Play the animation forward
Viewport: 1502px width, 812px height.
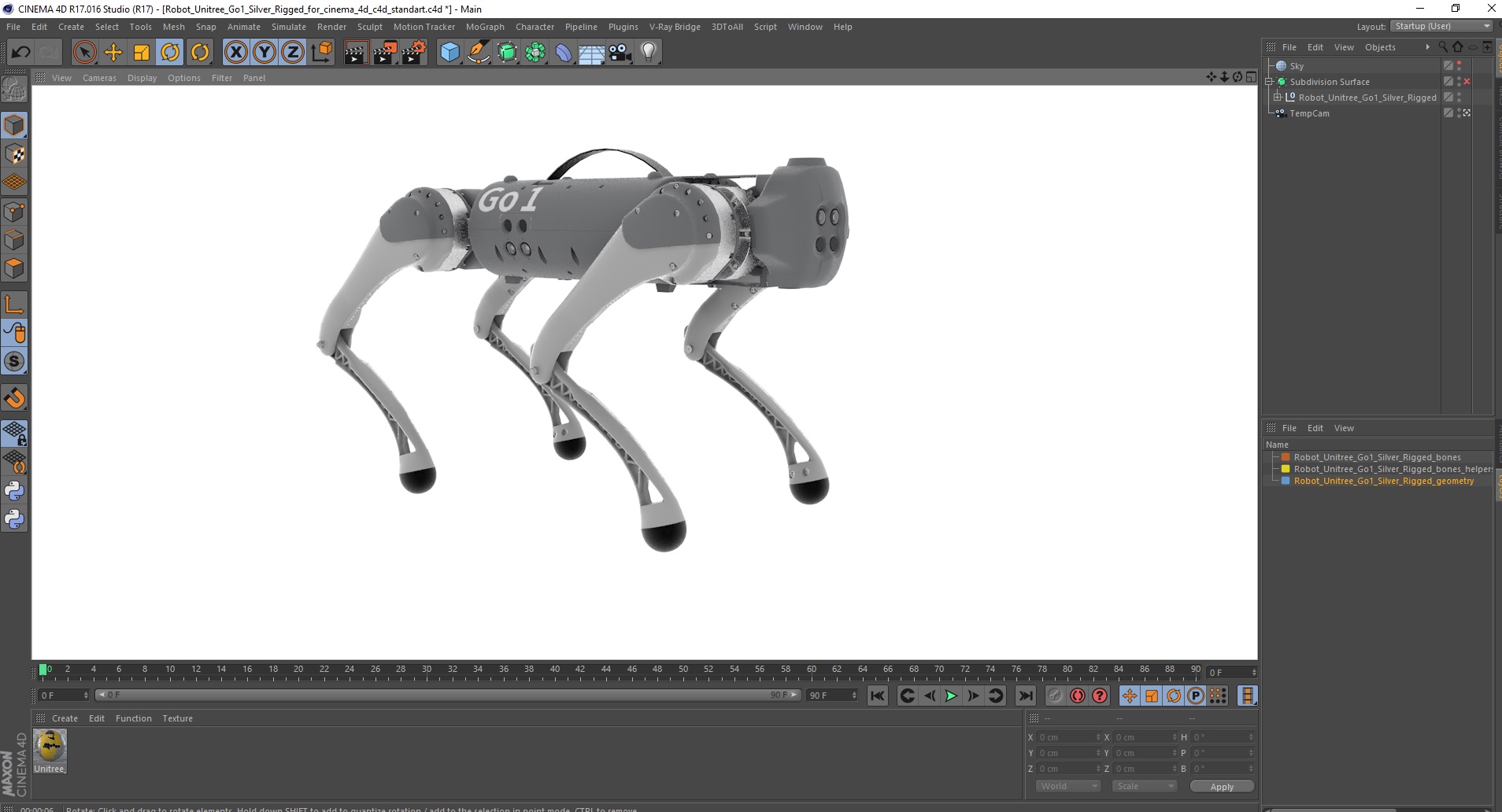[x=951, y=696]
